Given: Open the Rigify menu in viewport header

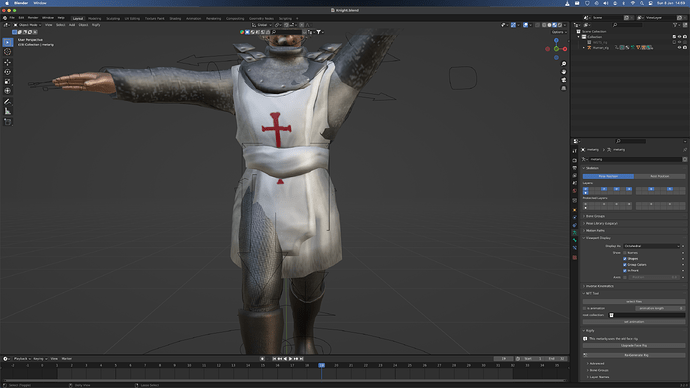Looking at the screenshot, I should [96, 25].
